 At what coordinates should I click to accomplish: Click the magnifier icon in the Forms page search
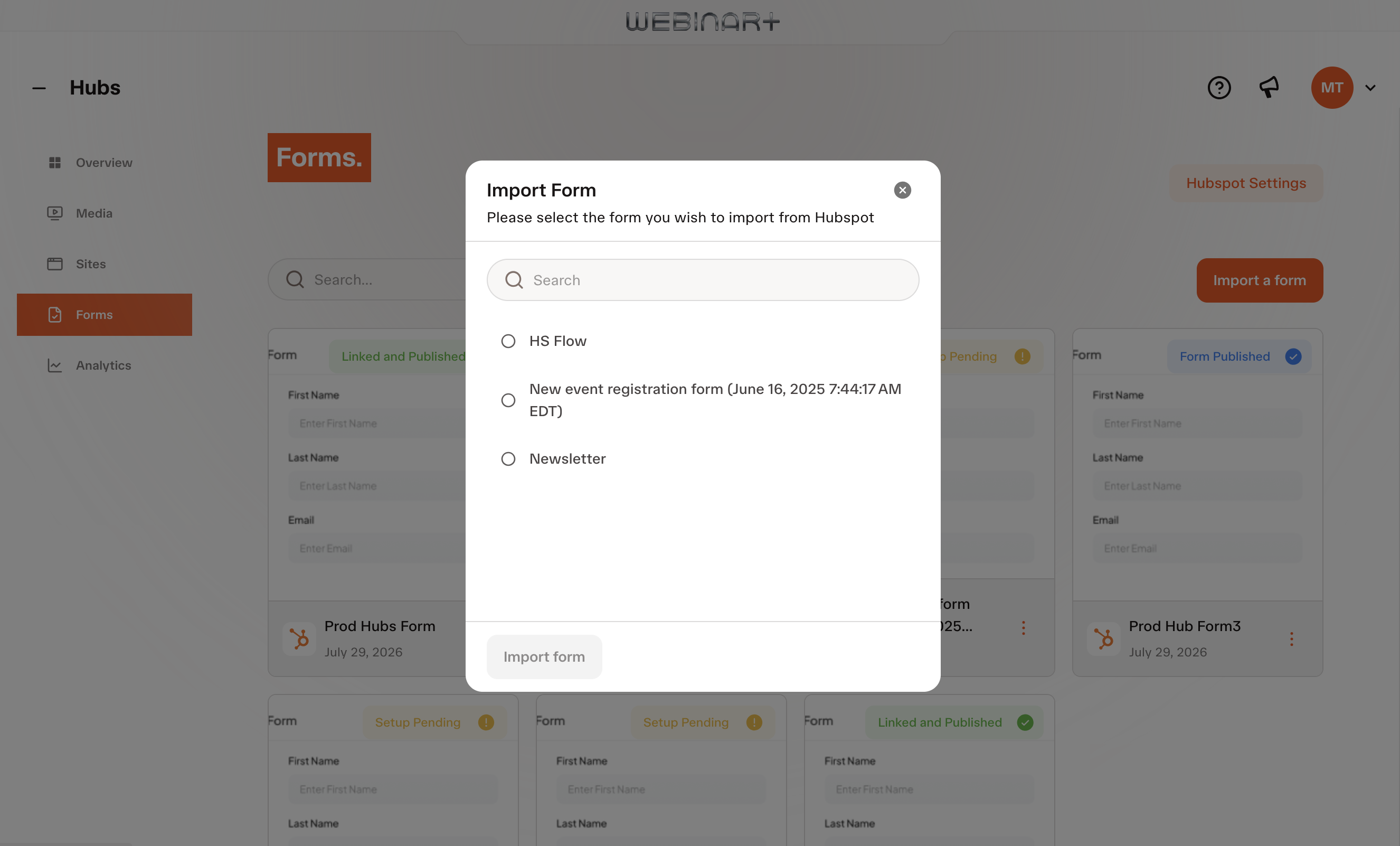[295, 280]
